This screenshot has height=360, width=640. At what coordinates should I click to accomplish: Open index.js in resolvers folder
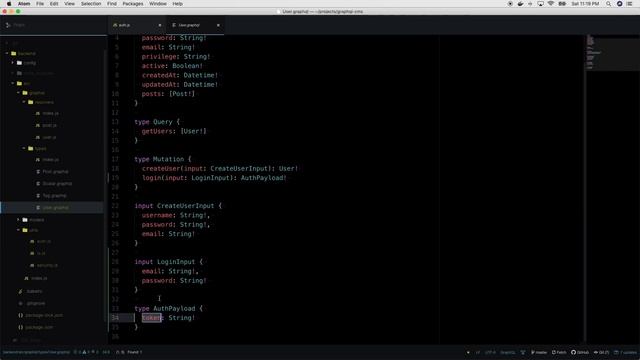[x=51, y=113]
